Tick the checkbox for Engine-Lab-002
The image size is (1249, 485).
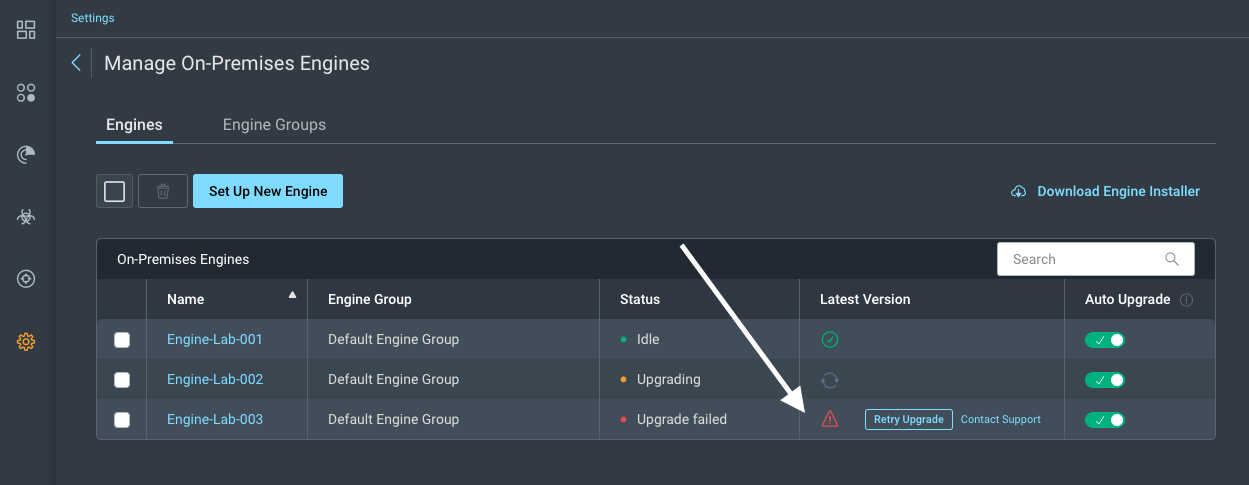[122, 380]
